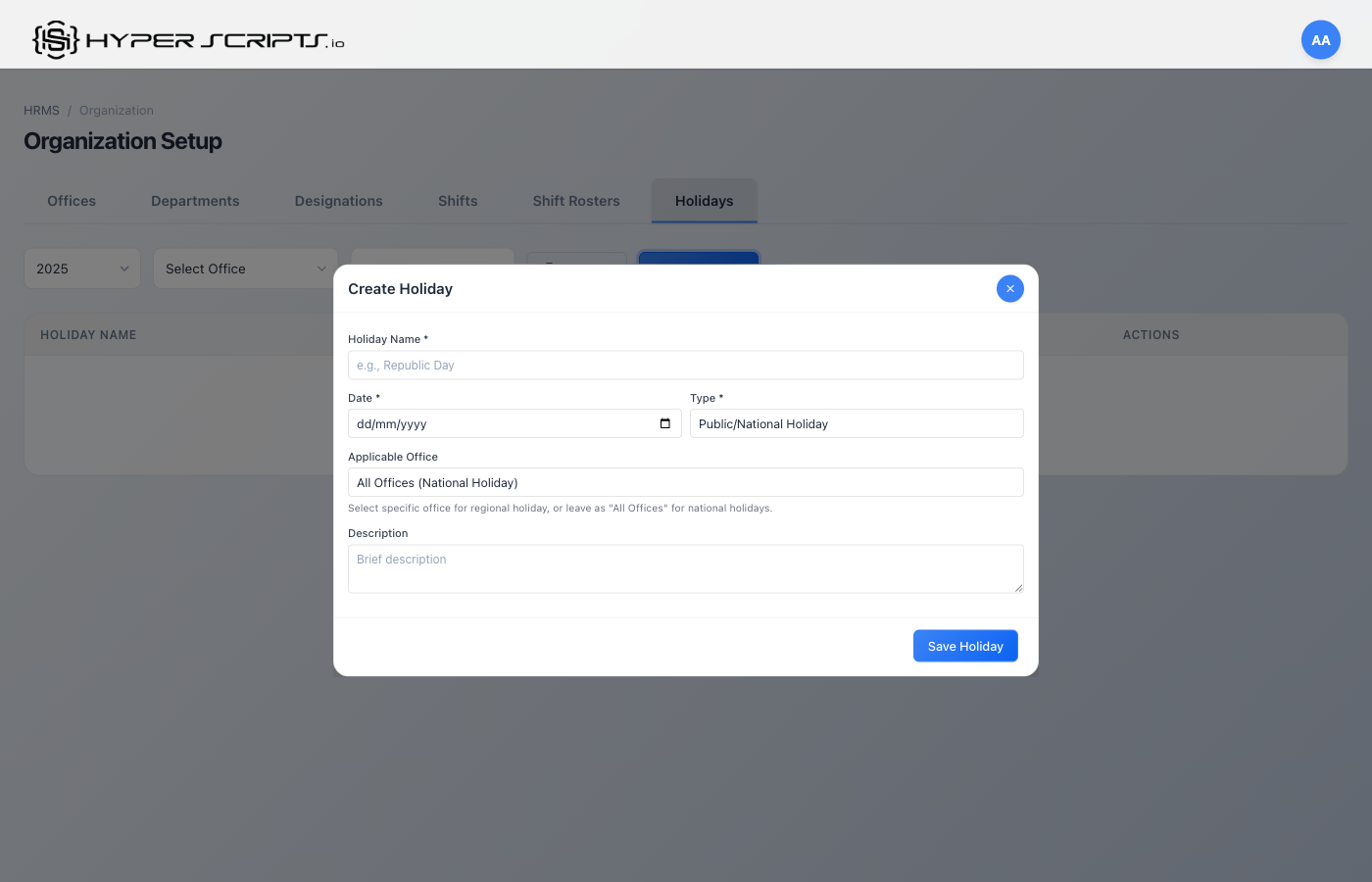Open the Type dropdown showing Public/National Holiday
Viewport: 1372px width, 882px height.
pos(856,422)
